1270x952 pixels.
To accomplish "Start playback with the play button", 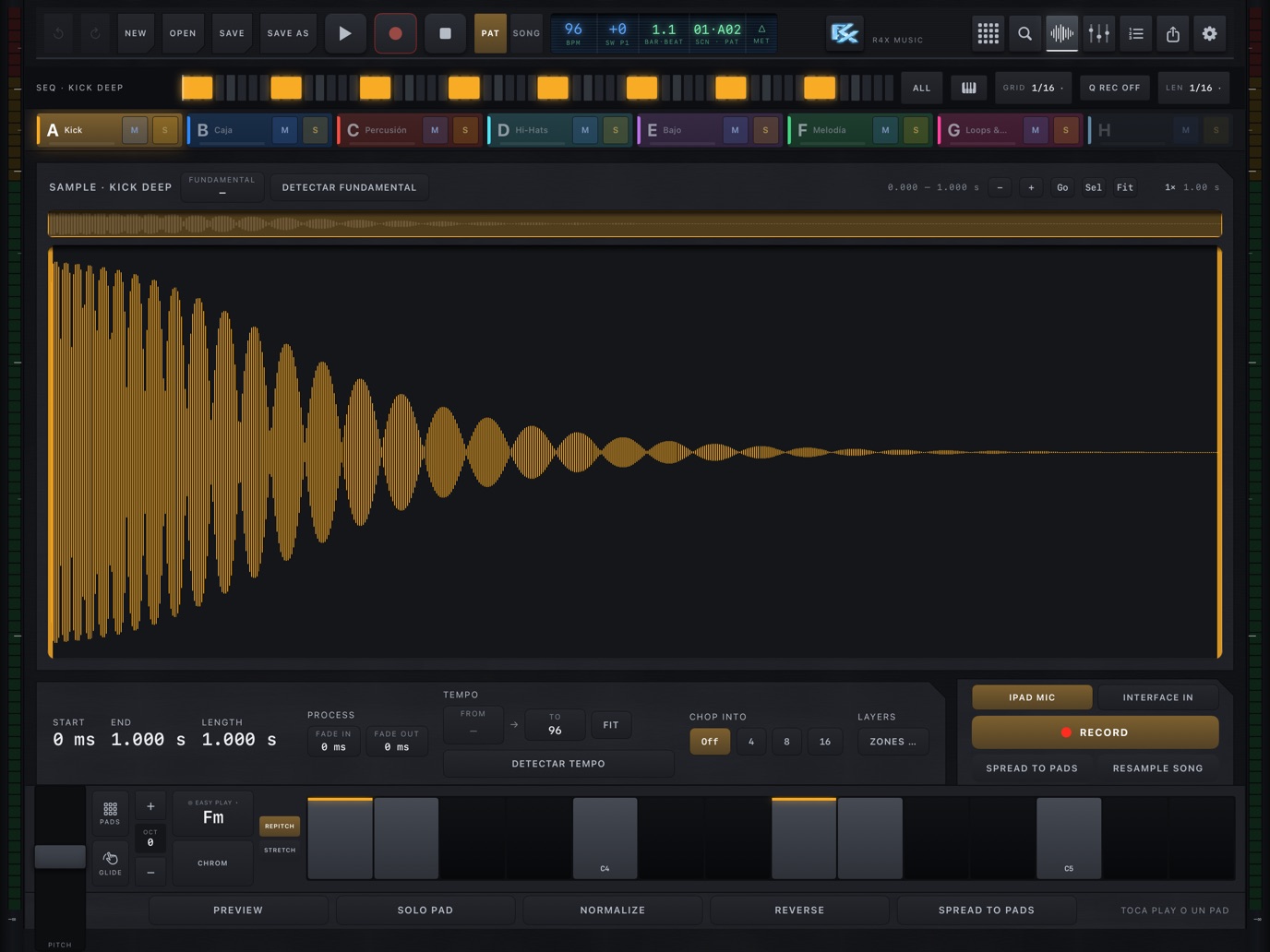I will pyautogui.click(x=345, y=33).
